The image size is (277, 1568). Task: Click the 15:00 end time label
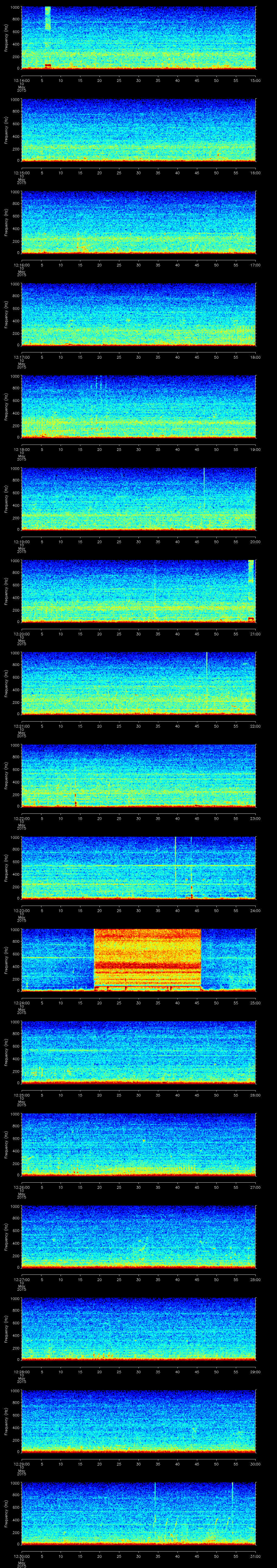(256, 80)
